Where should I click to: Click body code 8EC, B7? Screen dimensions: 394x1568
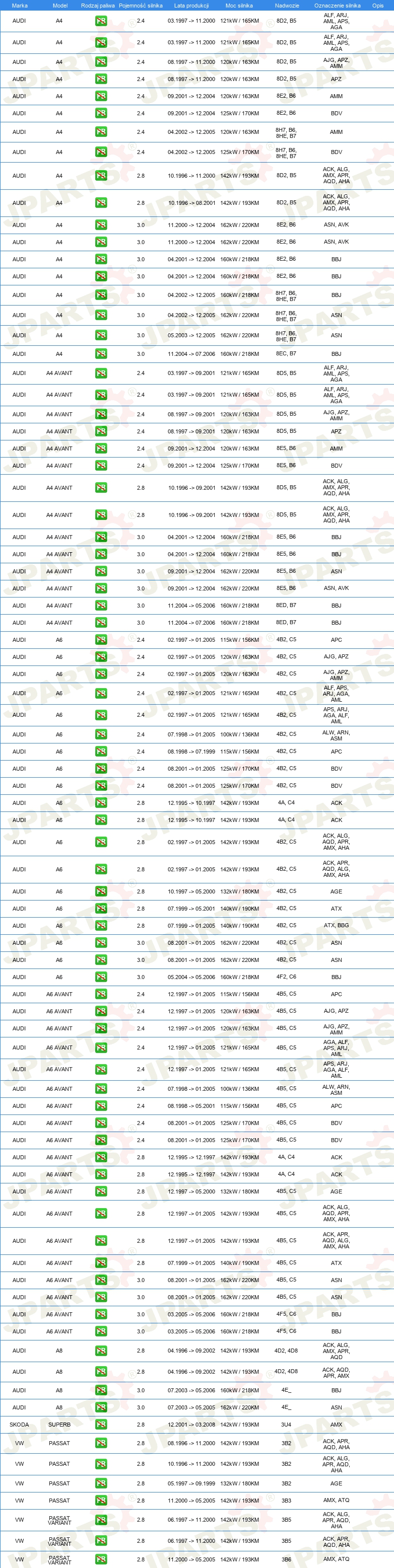[286, 354]
